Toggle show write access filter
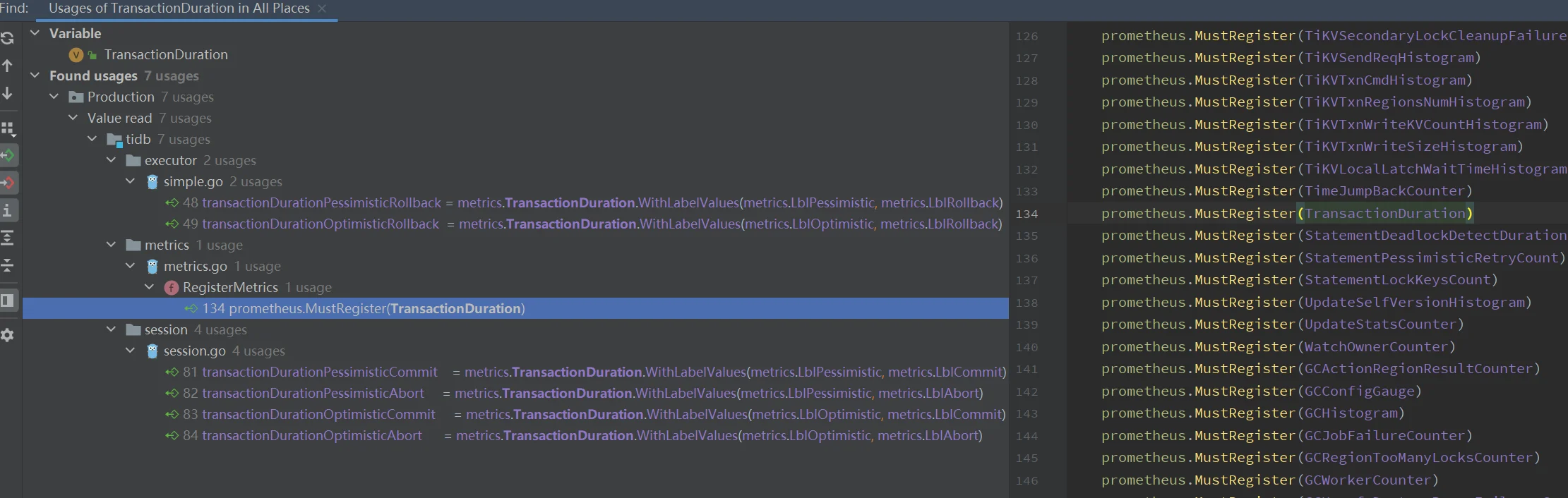This screenshot has height=498, width=1568. pyautogui.click(x=8, y=183)
